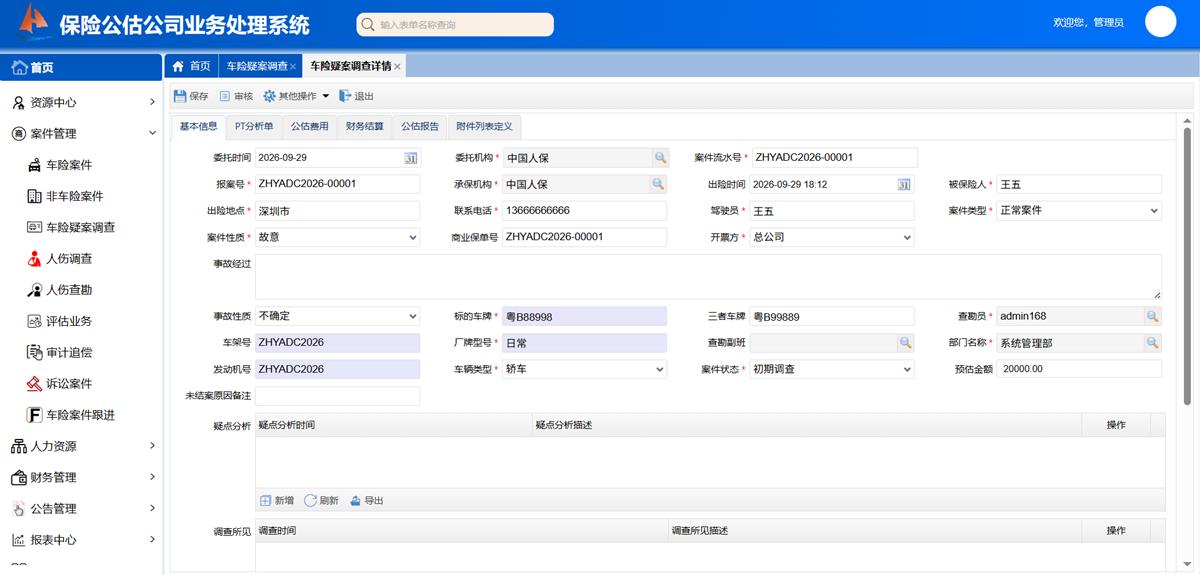Click the 出险地点 input field
1200x575 pixels.
[x=337, y=211]
